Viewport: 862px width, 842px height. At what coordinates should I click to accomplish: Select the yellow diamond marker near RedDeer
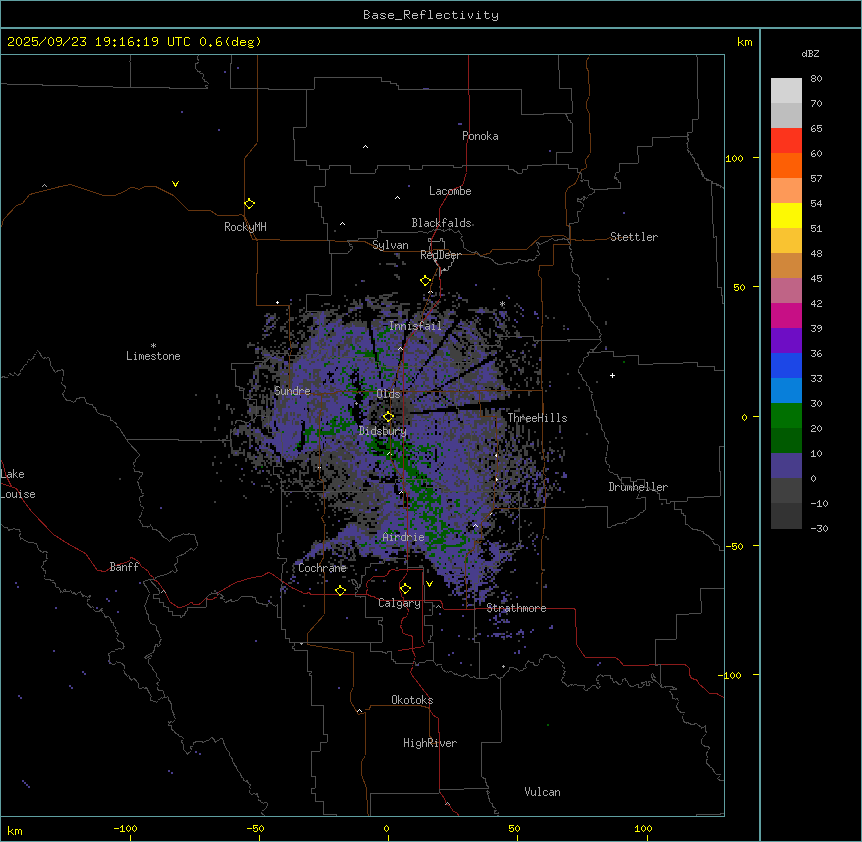(x=425, y=280)
